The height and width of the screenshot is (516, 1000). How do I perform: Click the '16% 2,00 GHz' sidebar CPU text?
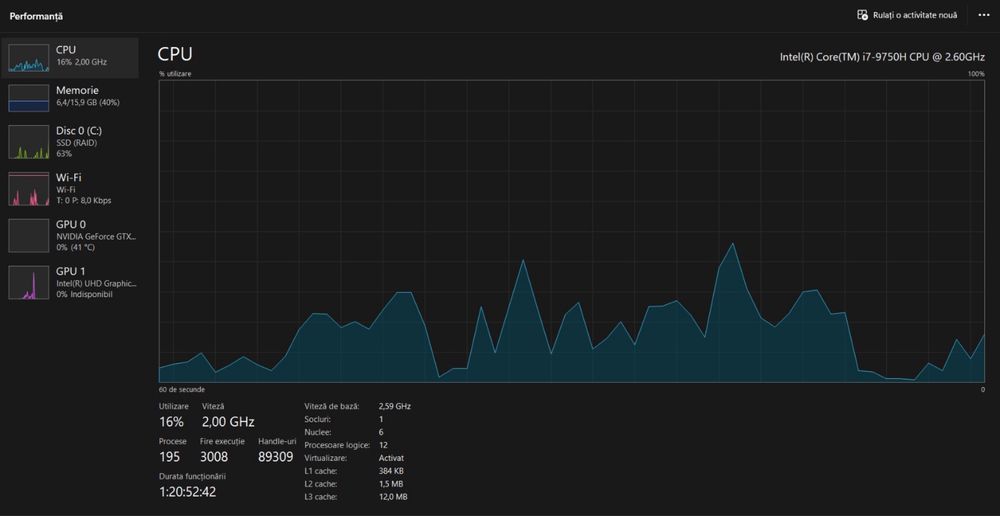[x=81, y=63]
